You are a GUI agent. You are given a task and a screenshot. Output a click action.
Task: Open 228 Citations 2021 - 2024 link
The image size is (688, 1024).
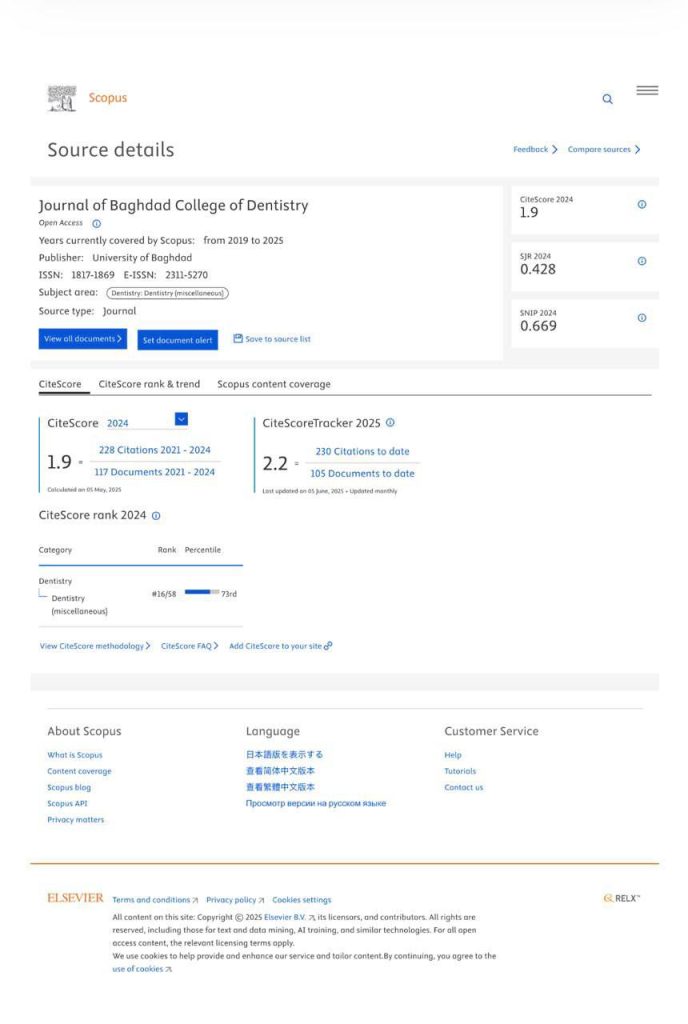click(155, 450)
